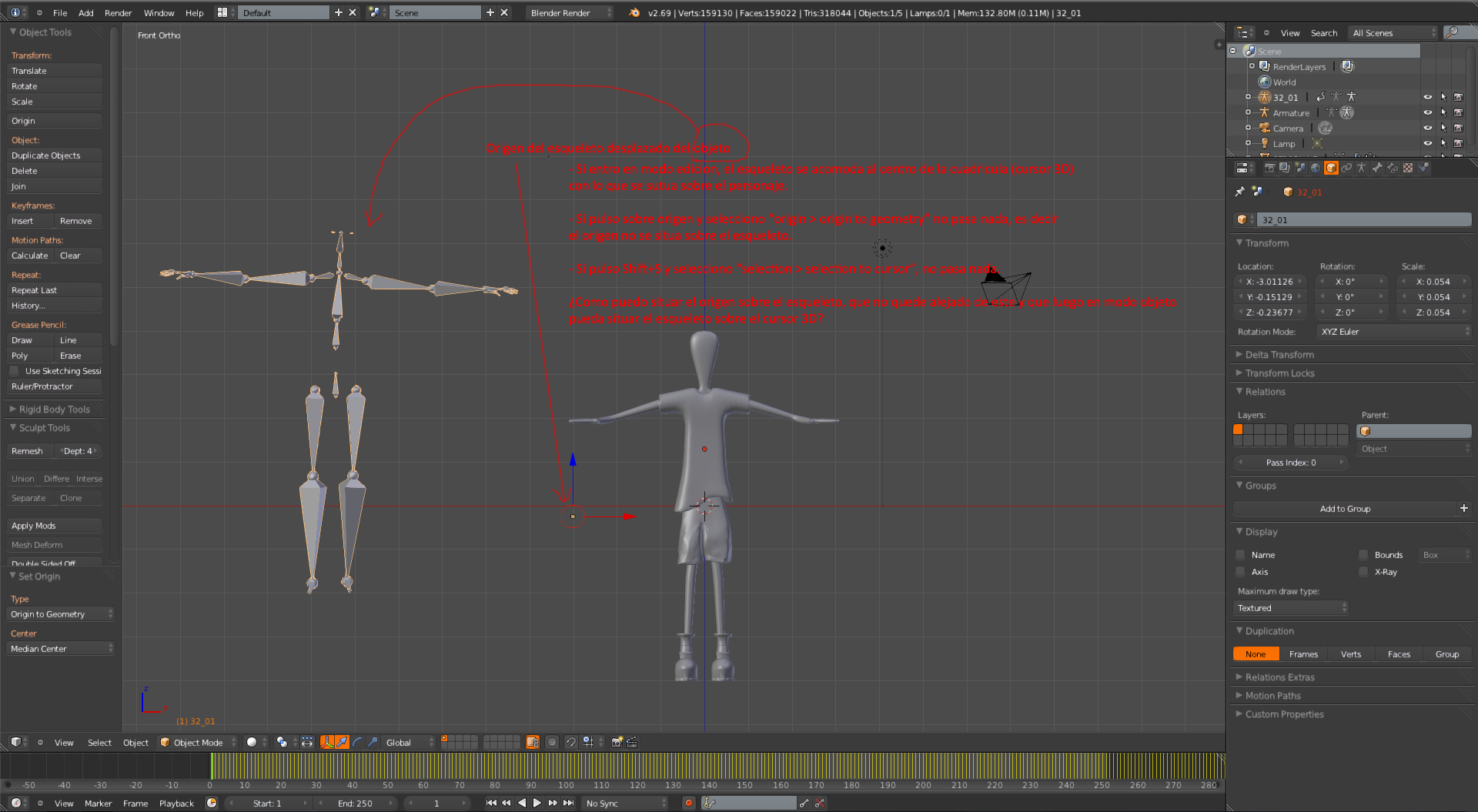Open the Texture properties tab (checker icon)
The height and width of the screenshot is (812, 1478).
pos(1408,168)
